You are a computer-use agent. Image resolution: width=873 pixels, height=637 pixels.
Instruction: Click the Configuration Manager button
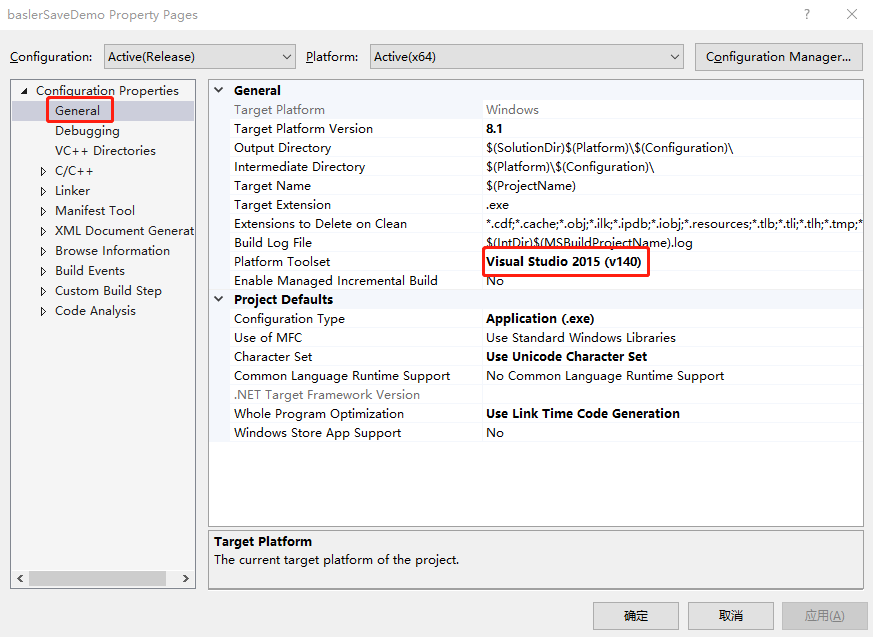(x=778, y=56)
